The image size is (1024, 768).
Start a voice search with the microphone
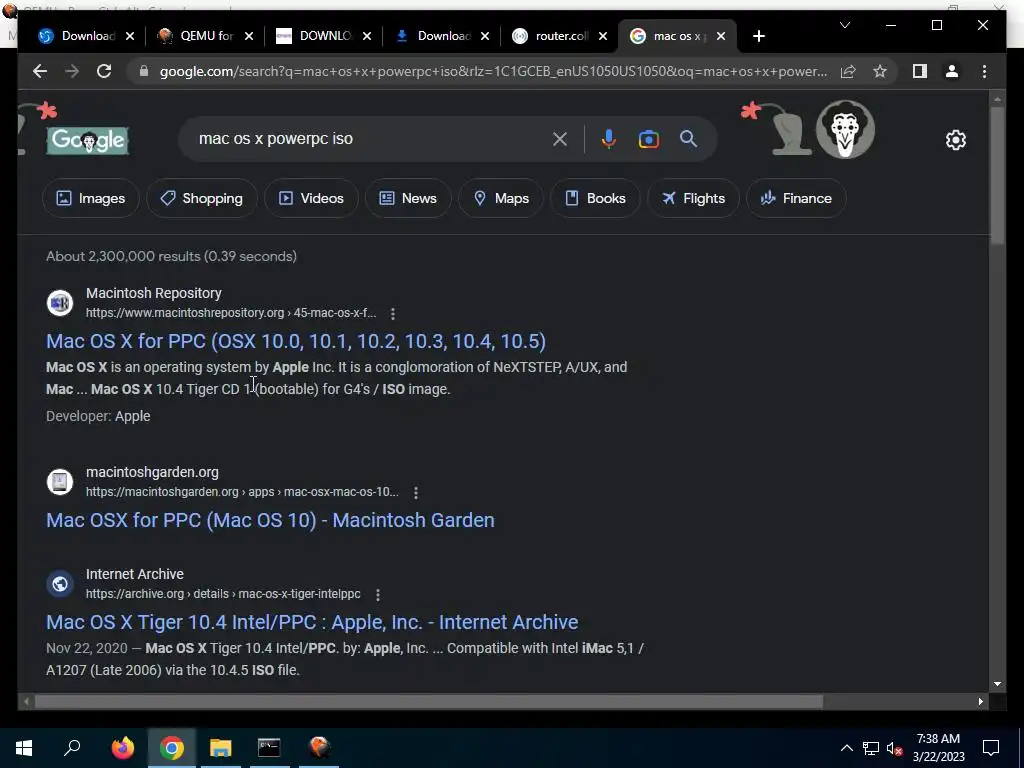click(x=608, y=138)
